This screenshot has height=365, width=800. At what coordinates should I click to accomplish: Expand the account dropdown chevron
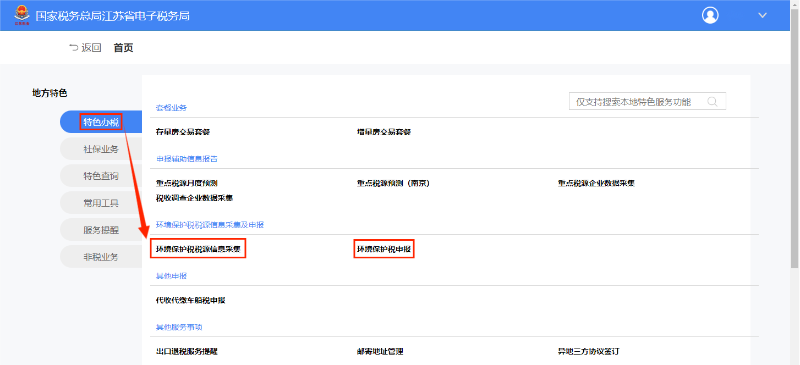click(762, 15)
